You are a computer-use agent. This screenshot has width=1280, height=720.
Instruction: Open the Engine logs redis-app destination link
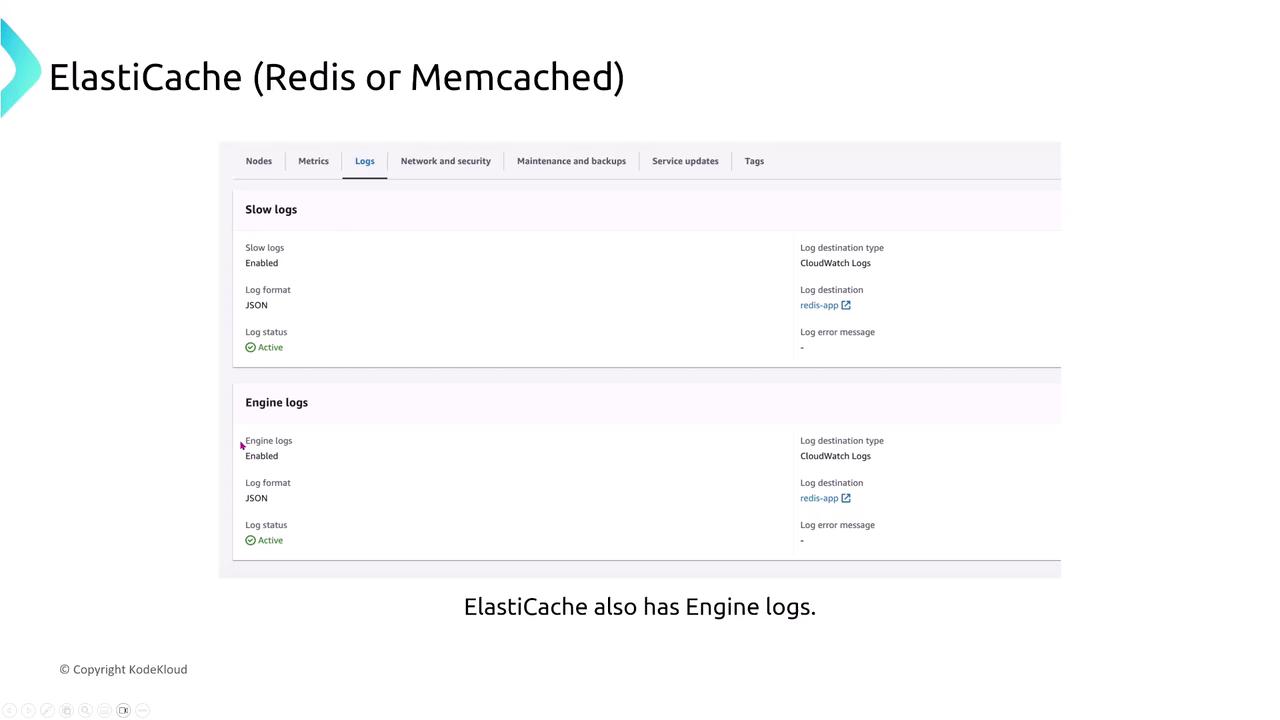click(819, 498)
